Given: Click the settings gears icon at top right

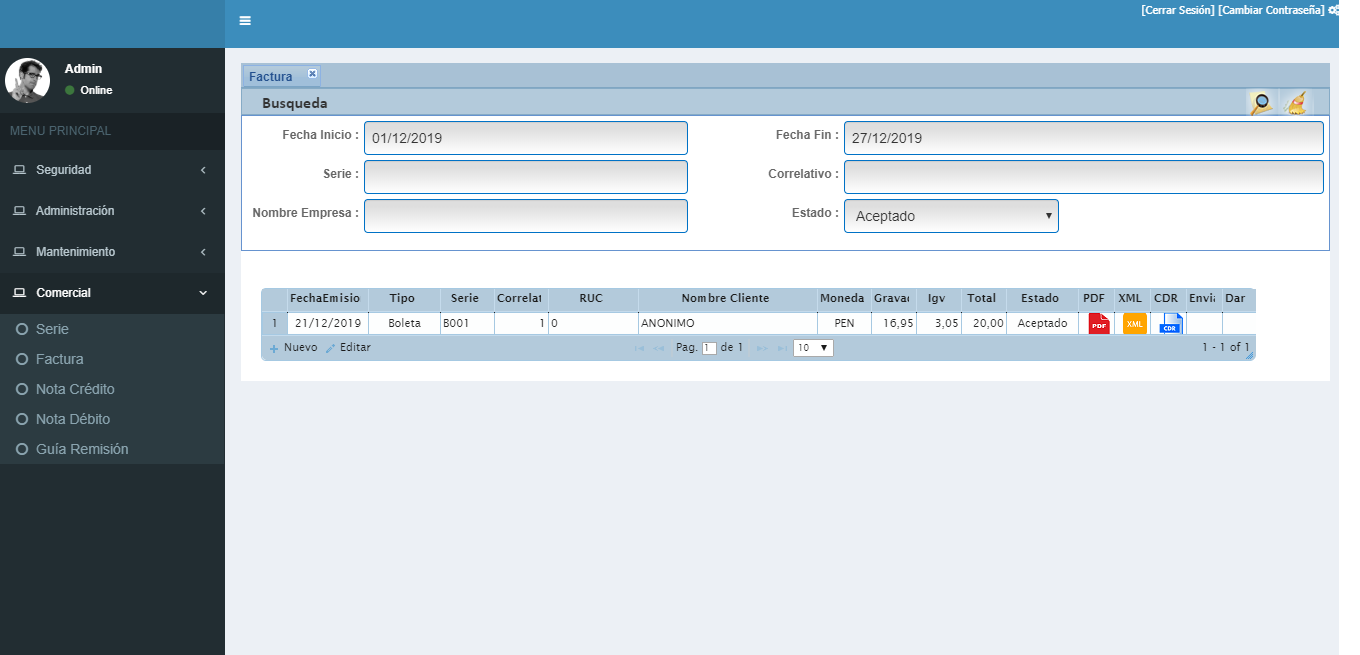Looking at the screenshot, I should point(1333,9).
